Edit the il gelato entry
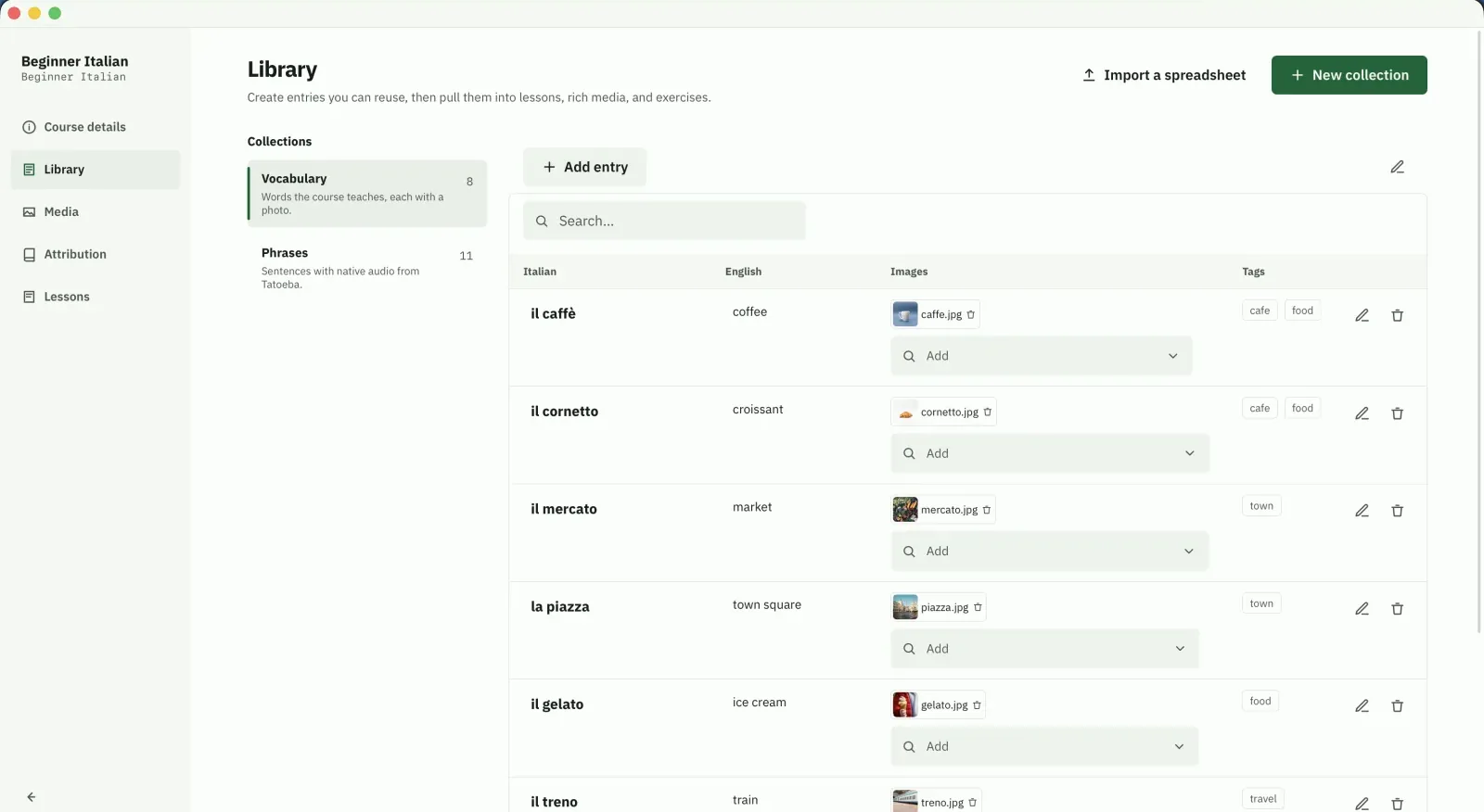Viewport: 1484px width, 812px height. [1362, 706]
